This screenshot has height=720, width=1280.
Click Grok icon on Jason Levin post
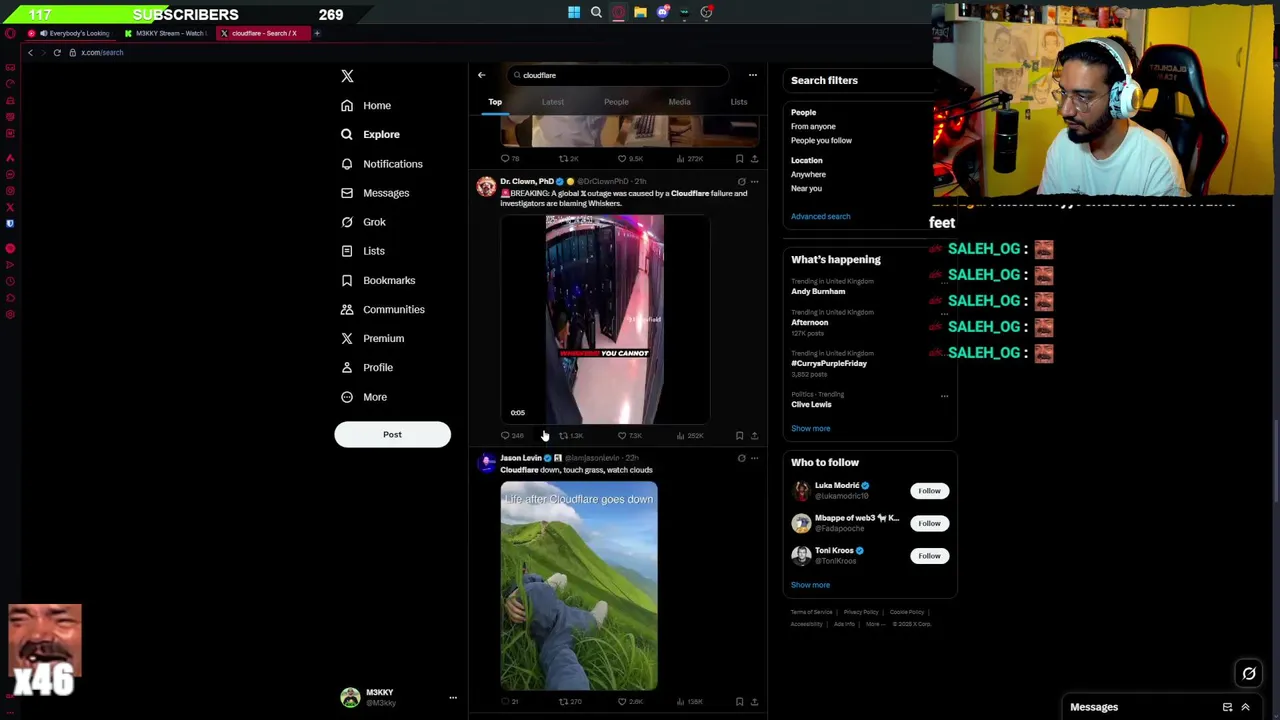[741, 458]
